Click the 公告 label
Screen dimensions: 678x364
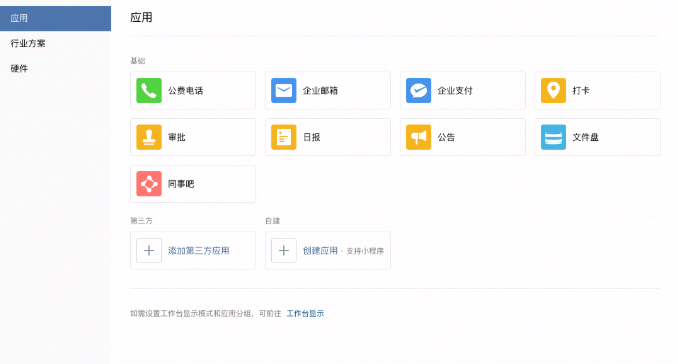point(446,137)
